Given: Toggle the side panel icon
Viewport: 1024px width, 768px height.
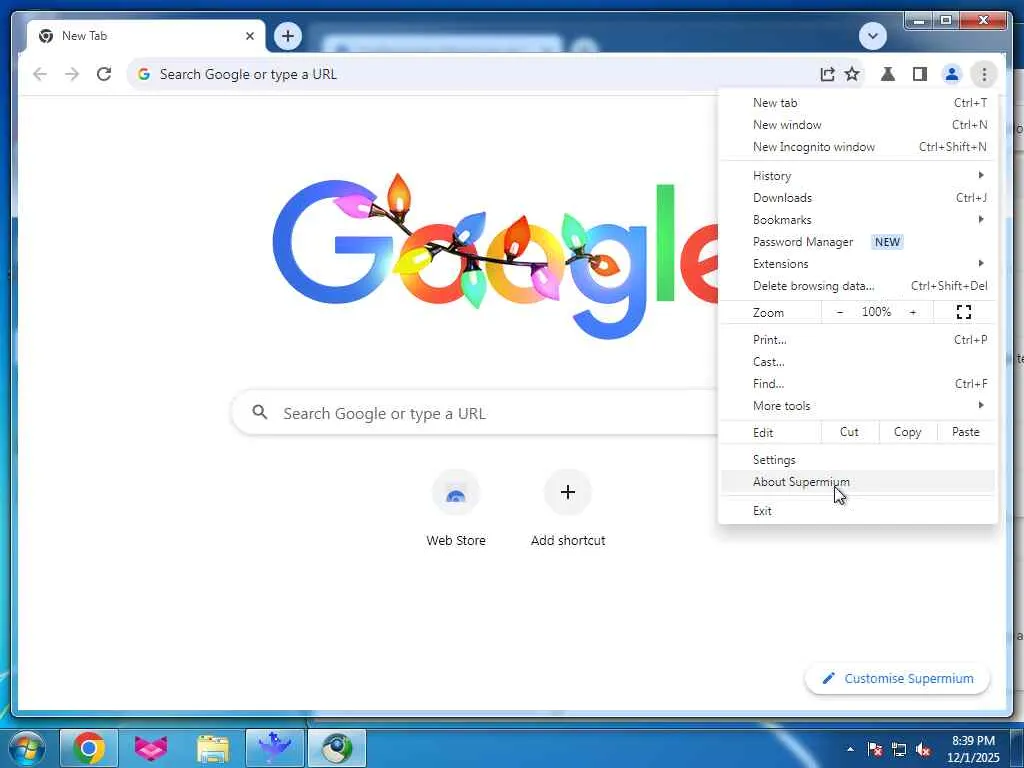Looking at the screenshot, I should 920,74.
